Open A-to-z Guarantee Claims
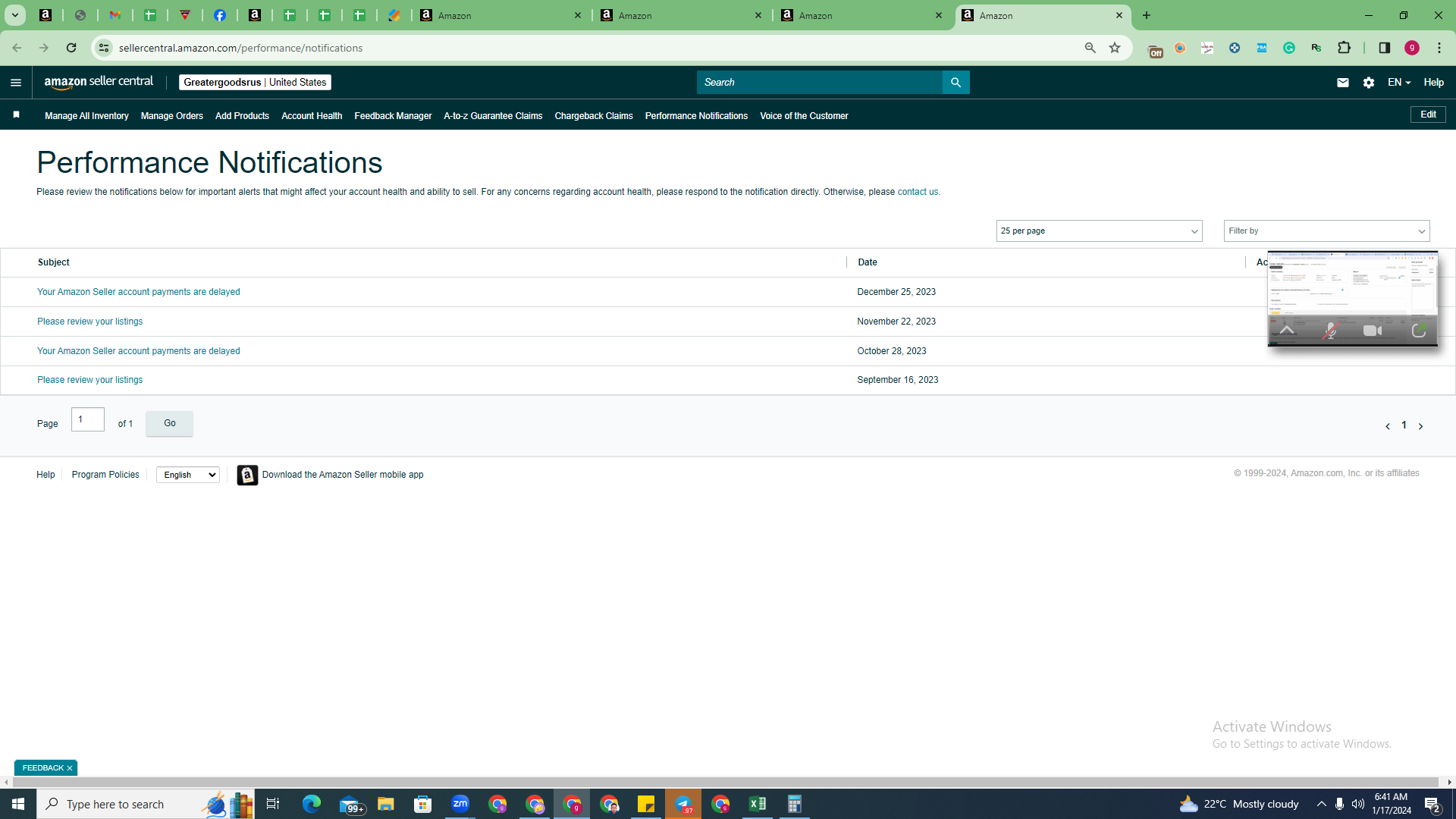Image resolution: width=1456 pixels, height=819 pixels. pyautogui.click(x=493, y=116)
